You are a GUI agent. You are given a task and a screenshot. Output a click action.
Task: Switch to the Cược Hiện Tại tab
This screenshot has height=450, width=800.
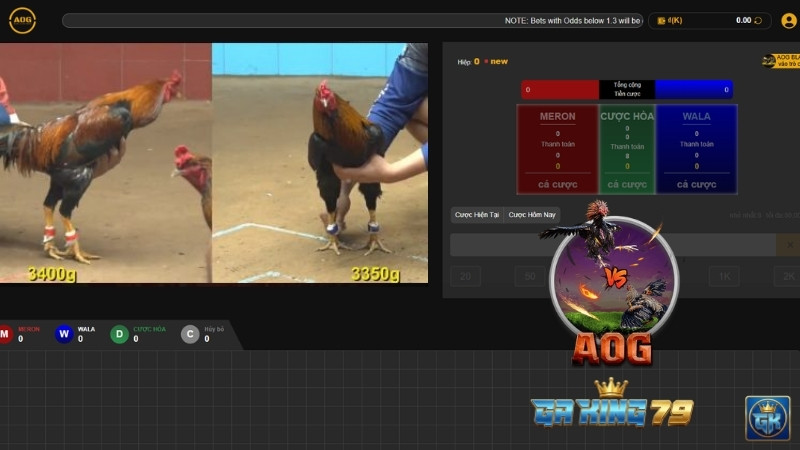[477, 215]
